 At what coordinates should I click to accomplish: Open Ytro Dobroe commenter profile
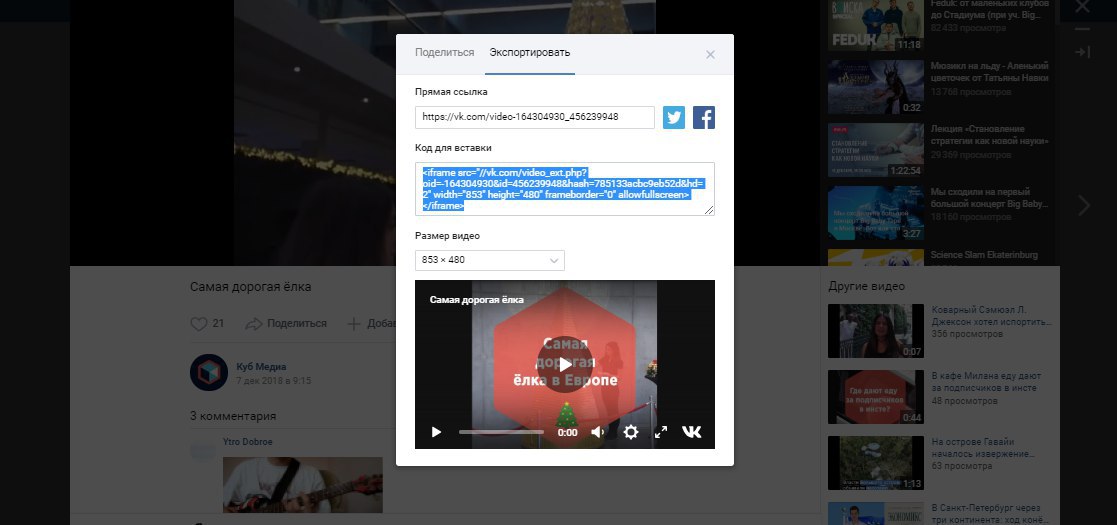247,442
